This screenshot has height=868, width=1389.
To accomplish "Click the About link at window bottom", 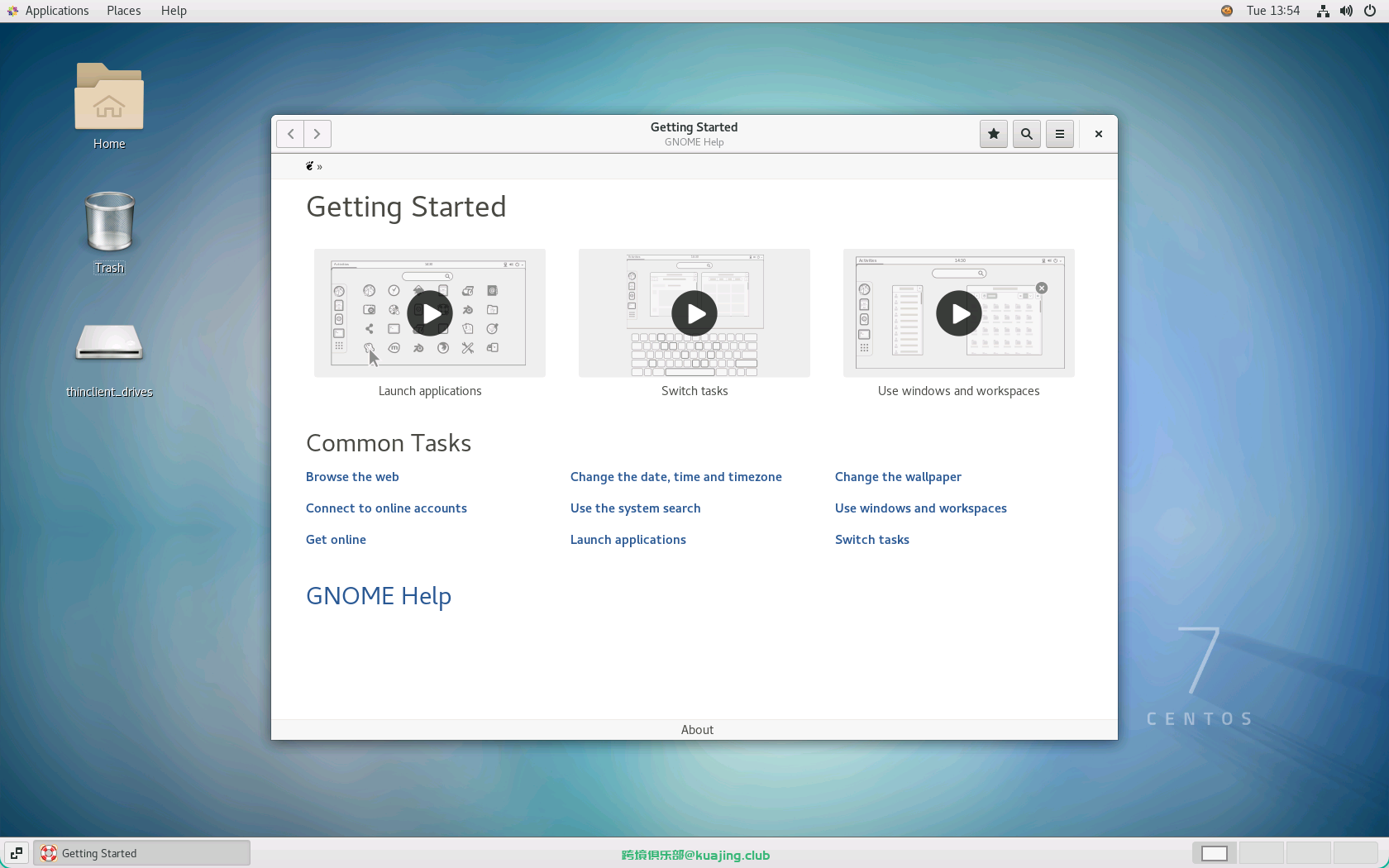I will click(697, 730).
